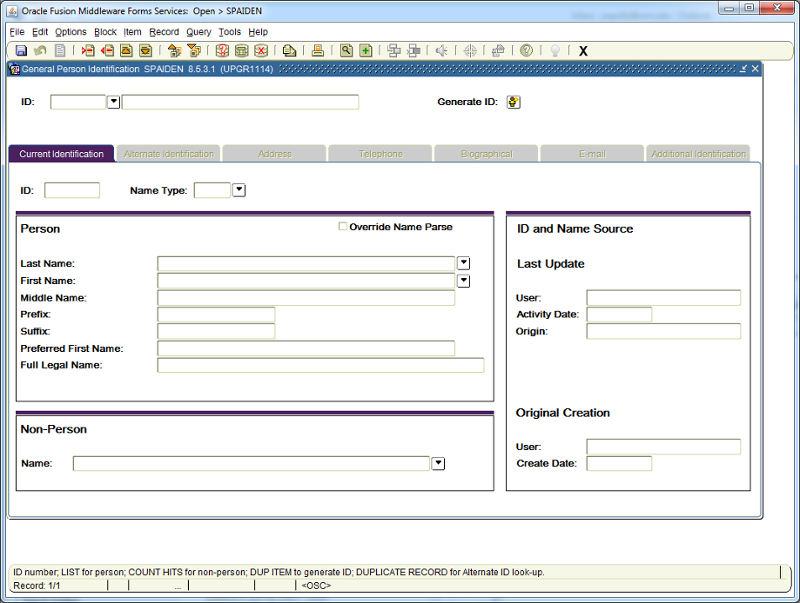
Task: Click the green plus add-document icon
Action: click(366, 51)
